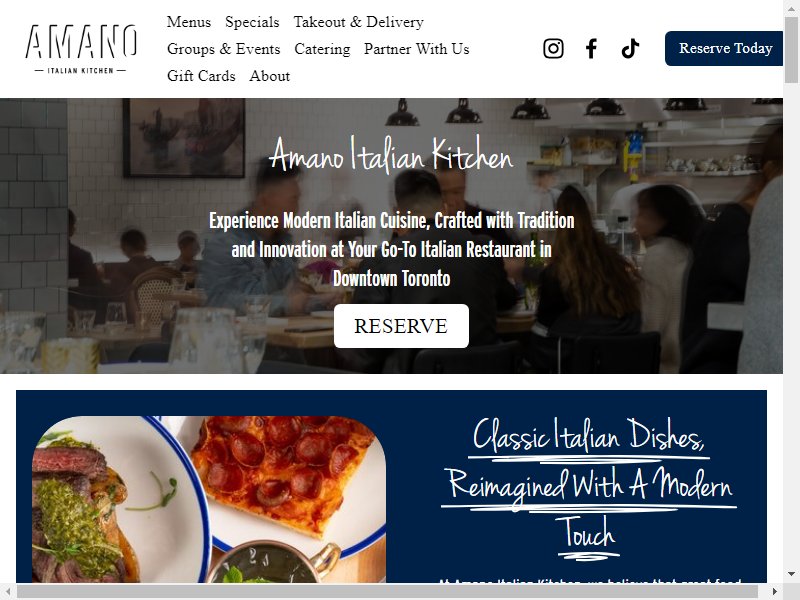Click the vertical scrollbar down arrow
Viewport: 800px width, 600px height.
tap(791, 574)
